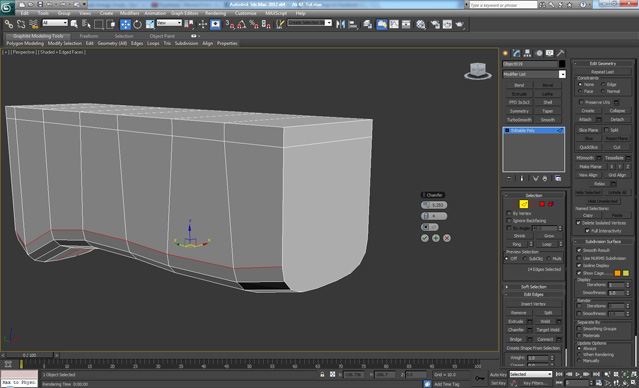This screenshot has height=388, width=639.
Task: Apply and continue chamfer with plus icon
Action: (436, 238)
